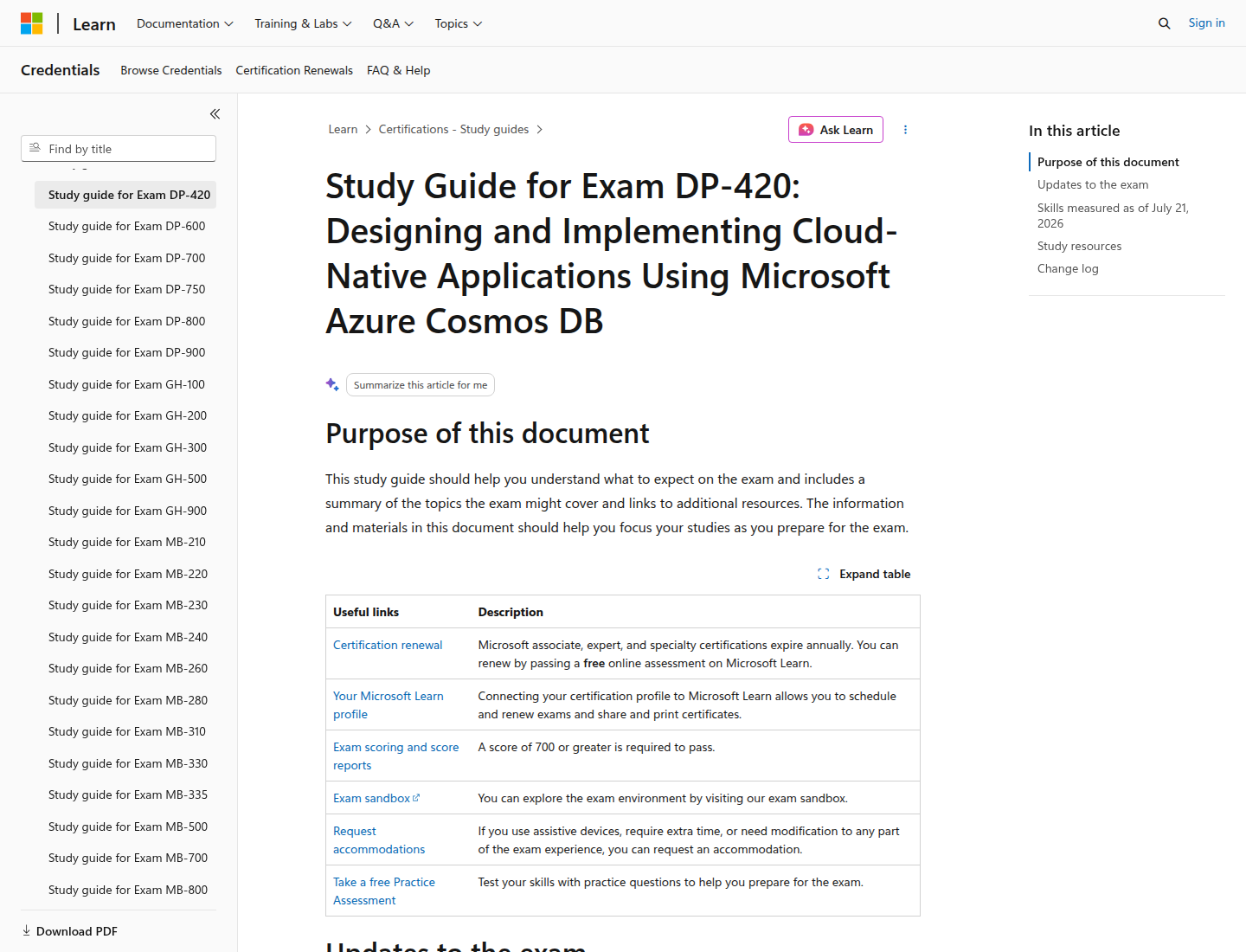Click the Expand table icon
1246x952 pixels.
coord(824,574)
